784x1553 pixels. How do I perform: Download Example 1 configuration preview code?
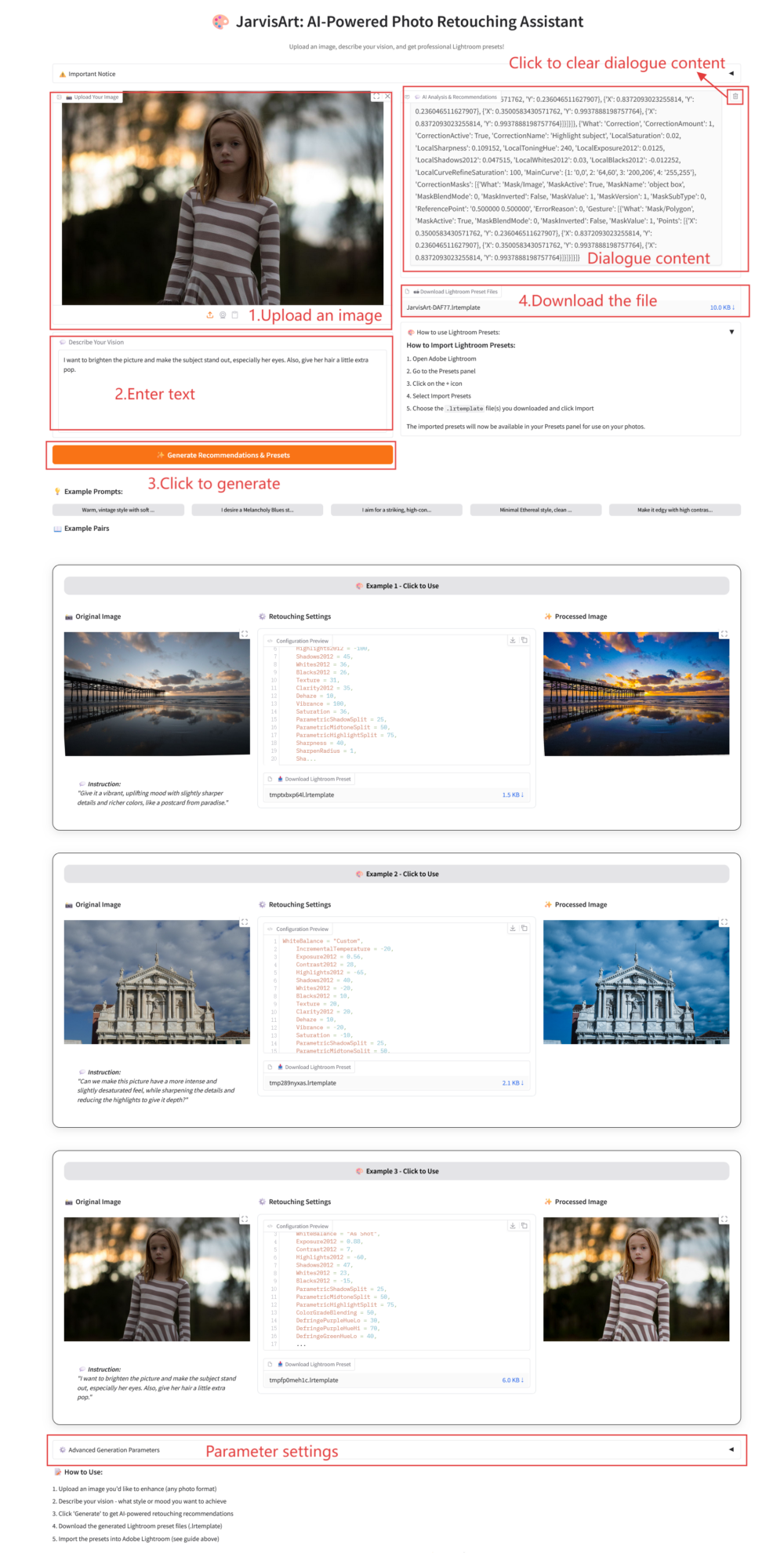513,640
